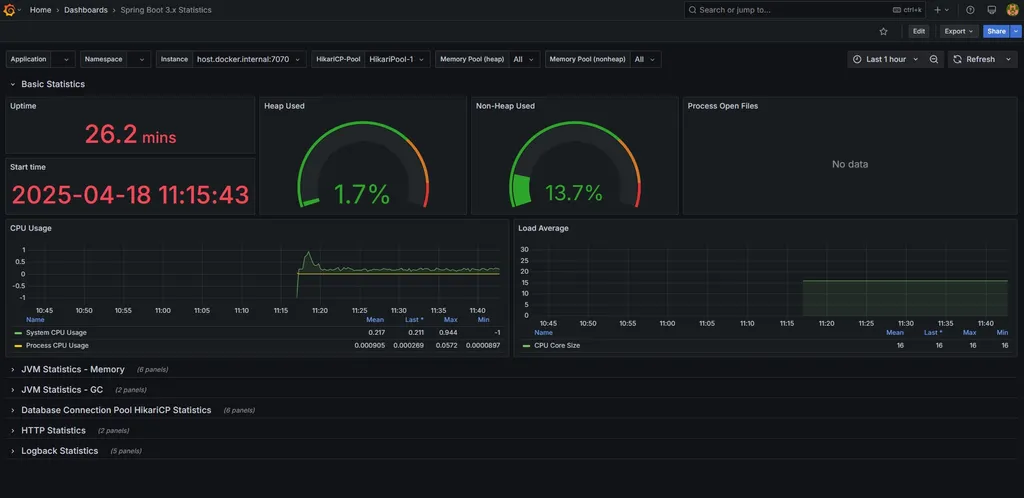Click the Process Open Files panel title
Viewport: 1024px width, 498px height.
(x=722, y=106)
